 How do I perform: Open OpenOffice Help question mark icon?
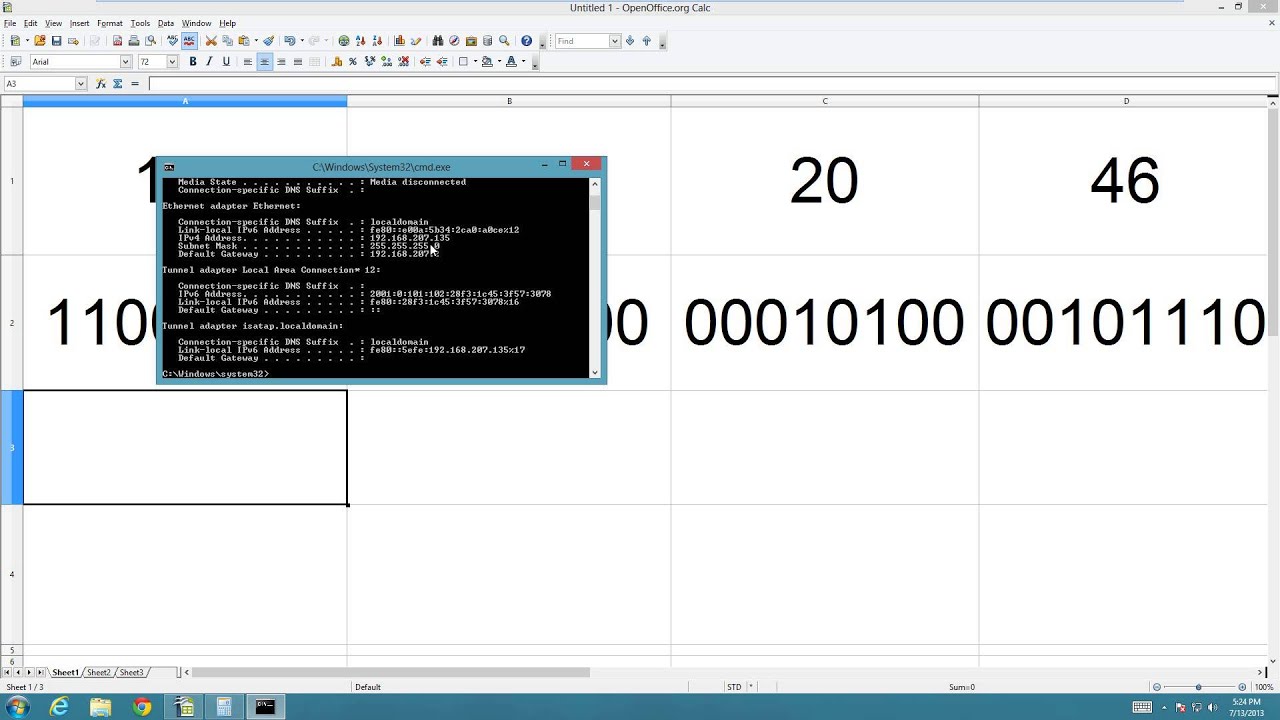(526, 41)
